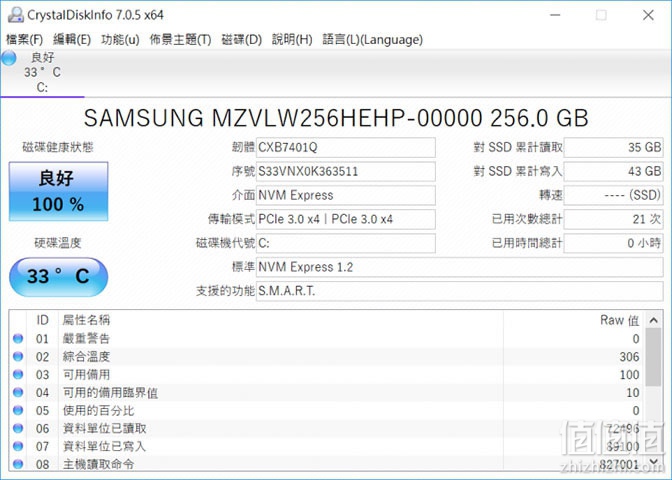The height and width of the screenshot is (480, 672).
Task: Click the 33 °C temperature button
Action: click(x=58, y=277)
